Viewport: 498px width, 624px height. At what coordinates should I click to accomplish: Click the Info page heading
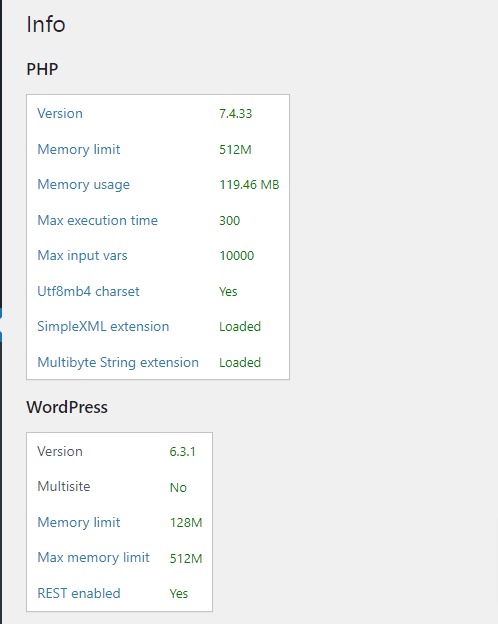point(46,24)
